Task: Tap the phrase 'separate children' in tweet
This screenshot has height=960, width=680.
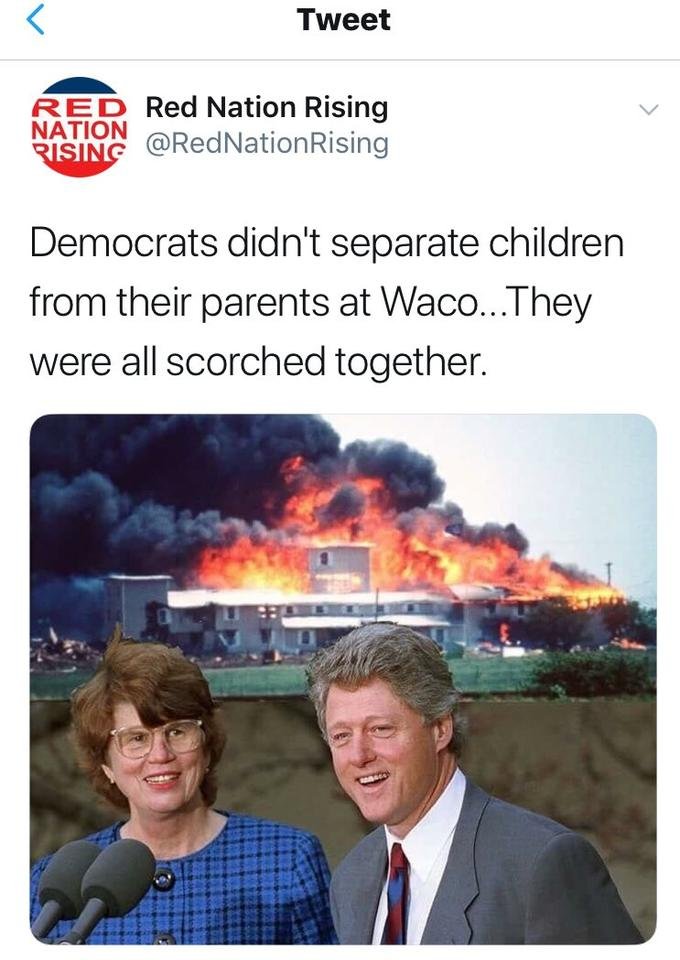Action: [477, 244]
